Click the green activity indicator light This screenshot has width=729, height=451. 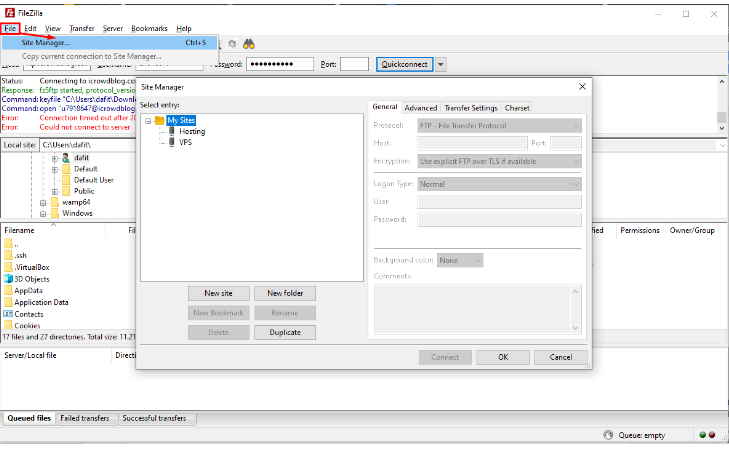pos(702,435)
